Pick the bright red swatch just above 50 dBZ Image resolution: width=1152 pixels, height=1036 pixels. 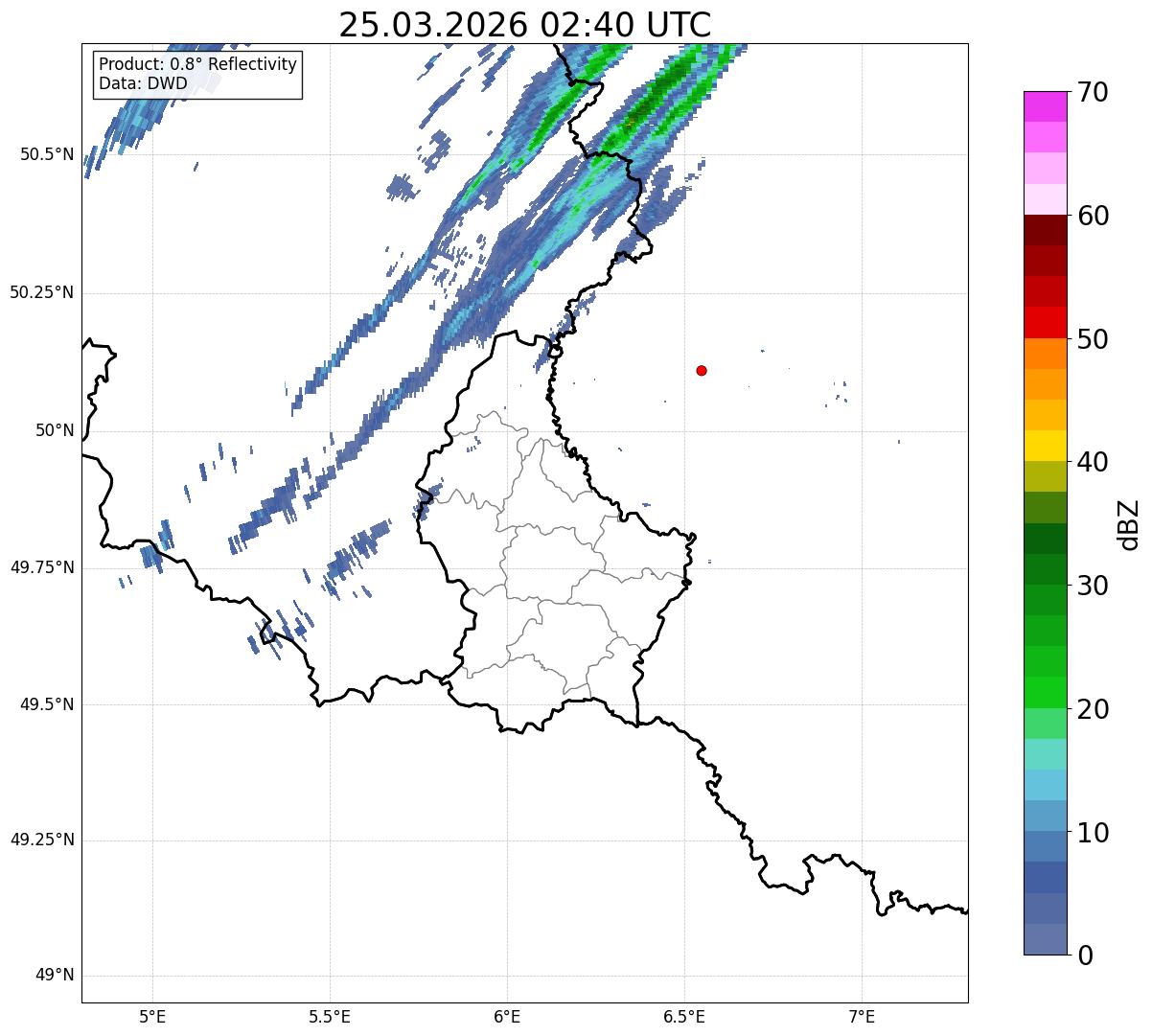(1046, 323)
